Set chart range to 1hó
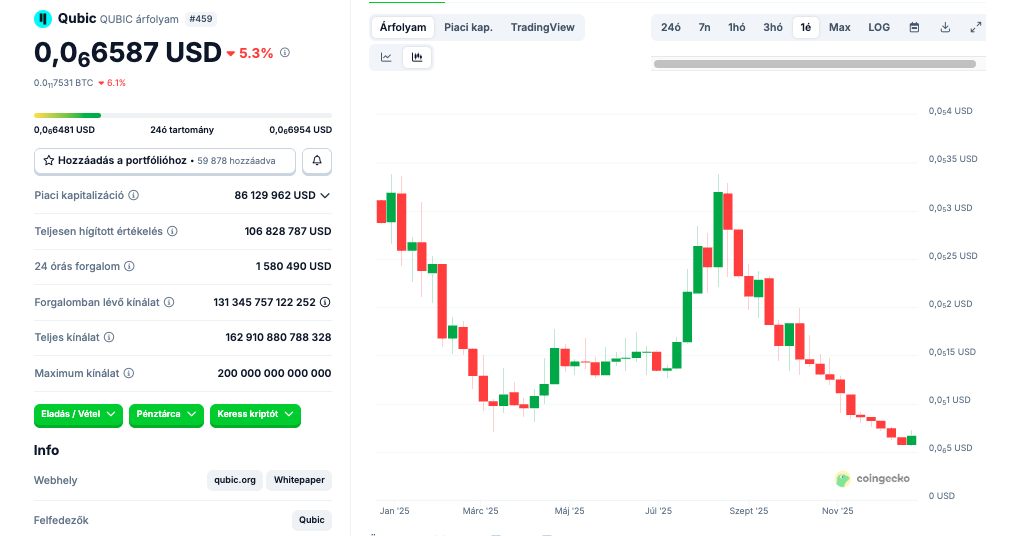Screen dimensions: 1028x536 coord(736,28)
